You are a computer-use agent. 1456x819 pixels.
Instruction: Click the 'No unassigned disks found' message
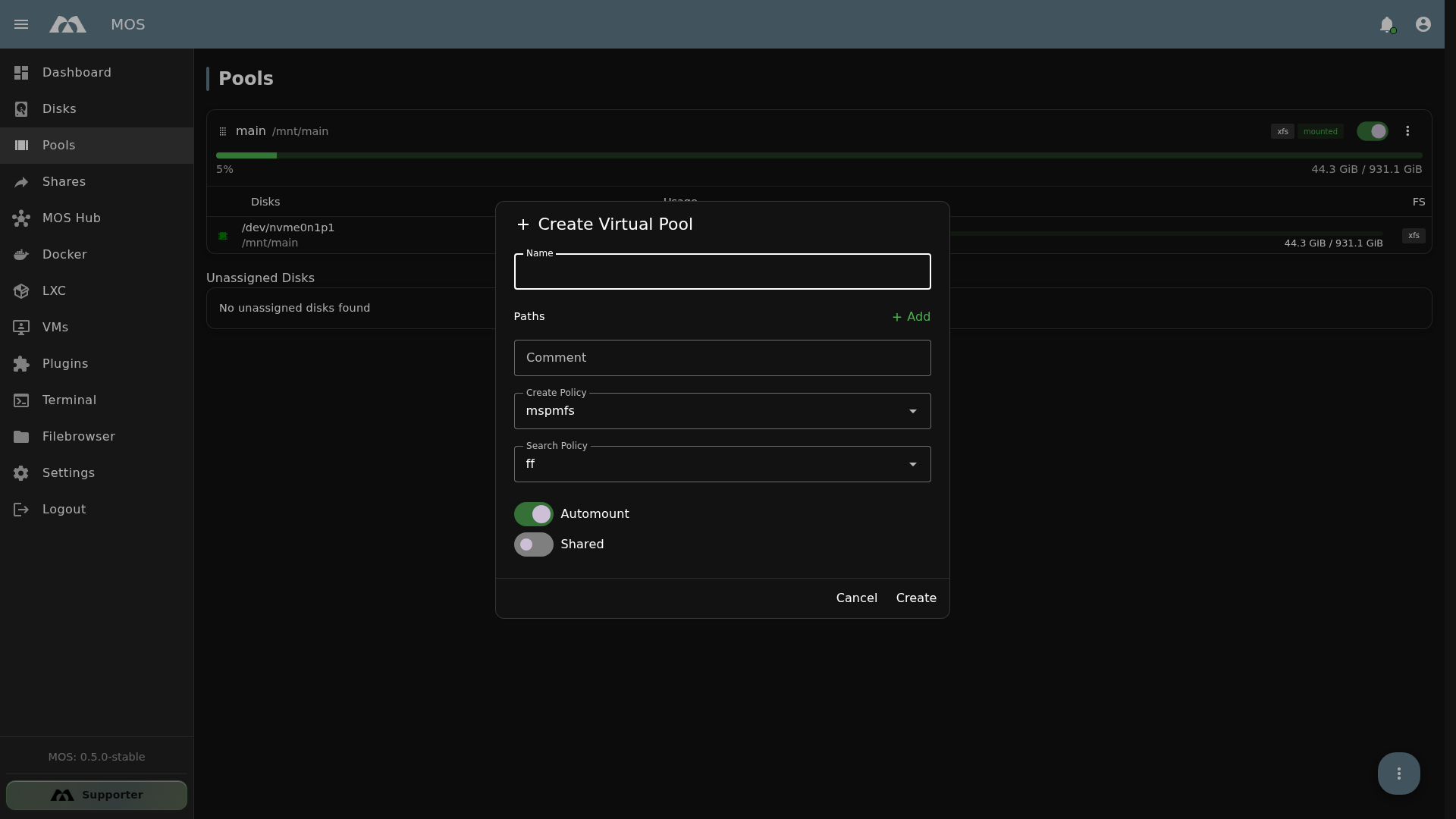coord(294,308)
